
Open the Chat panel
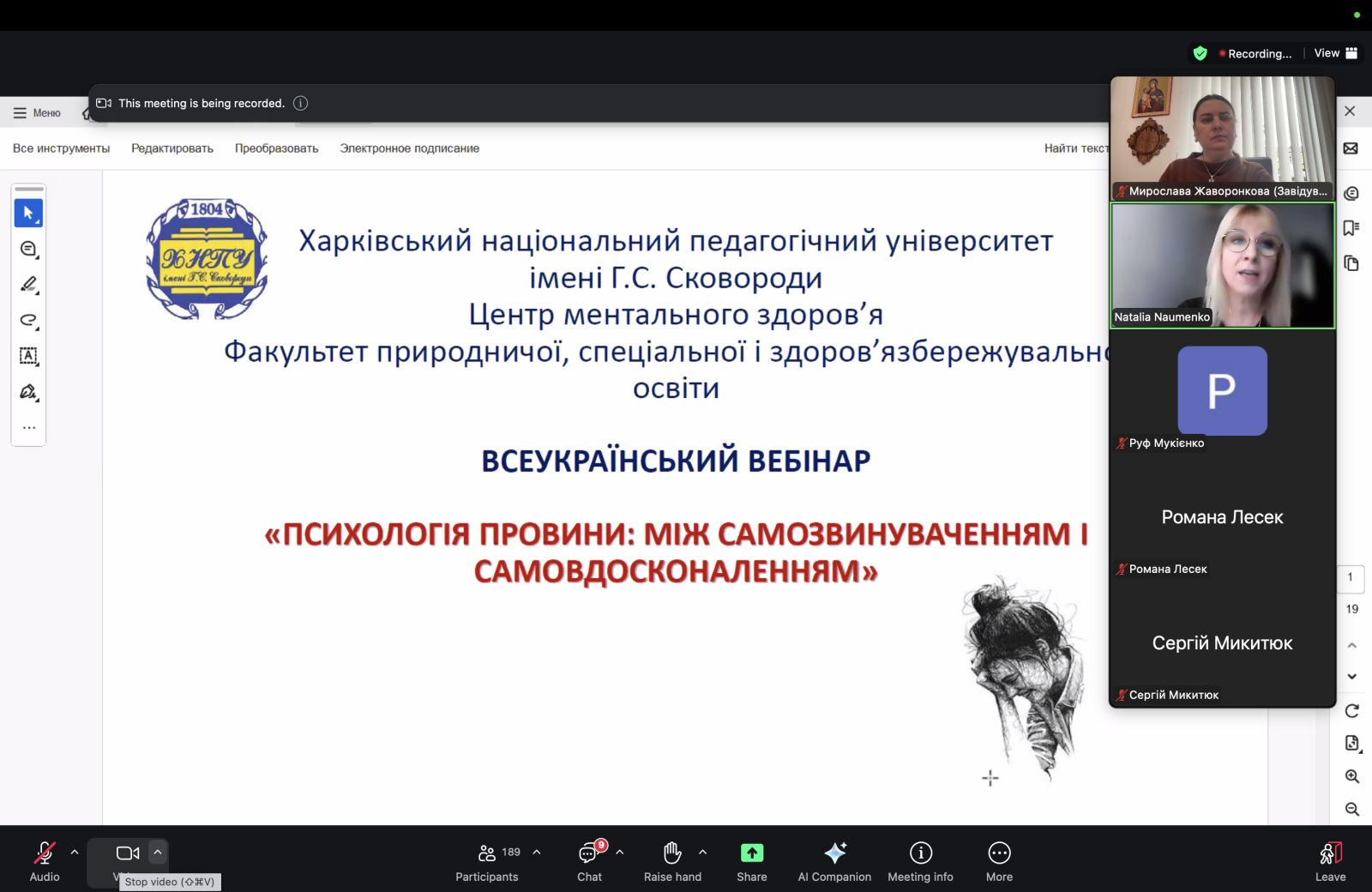(x=590, y=861)
